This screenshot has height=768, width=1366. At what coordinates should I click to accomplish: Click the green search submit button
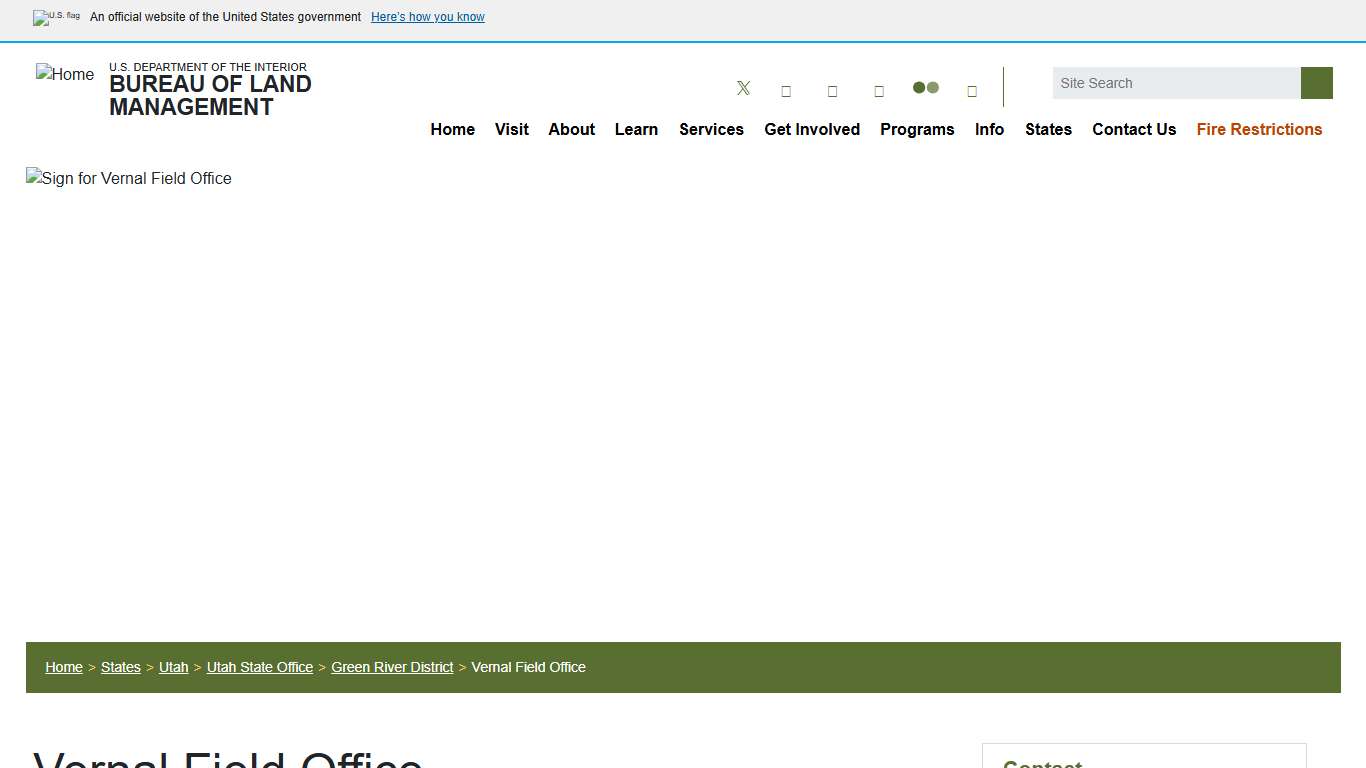[1316, 83]
